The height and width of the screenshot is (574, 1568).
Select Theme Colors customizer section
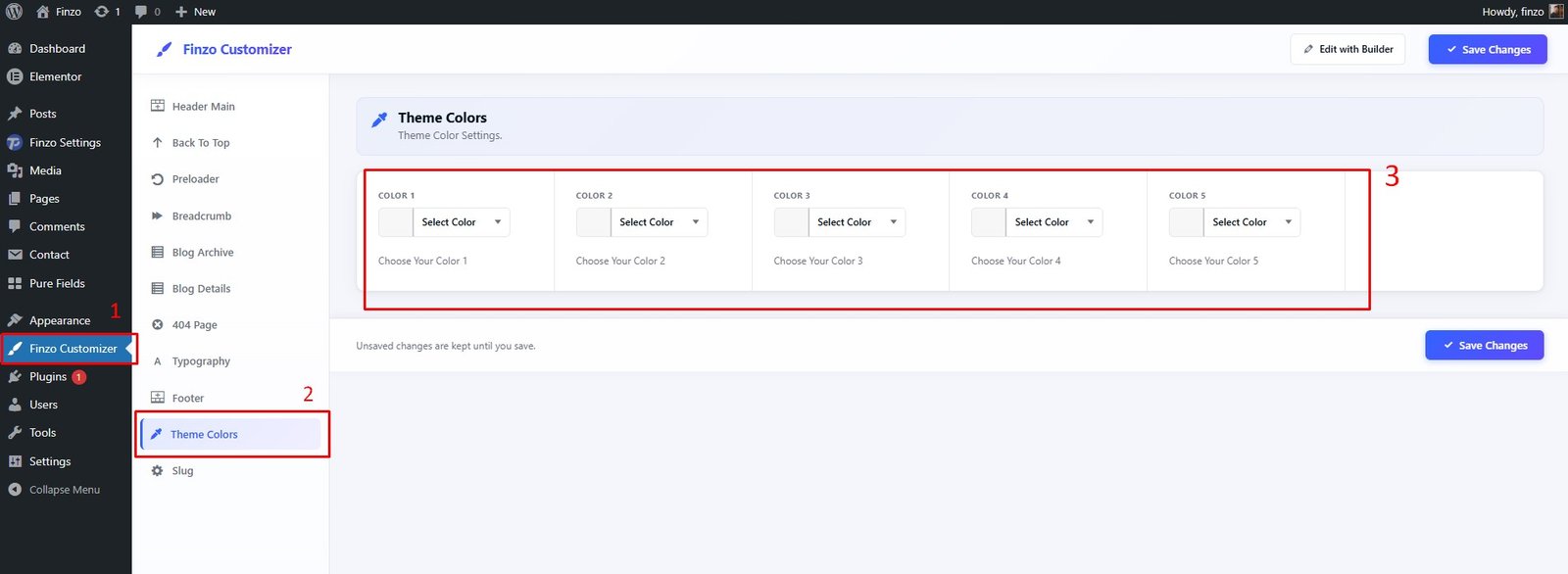[231, 434]
